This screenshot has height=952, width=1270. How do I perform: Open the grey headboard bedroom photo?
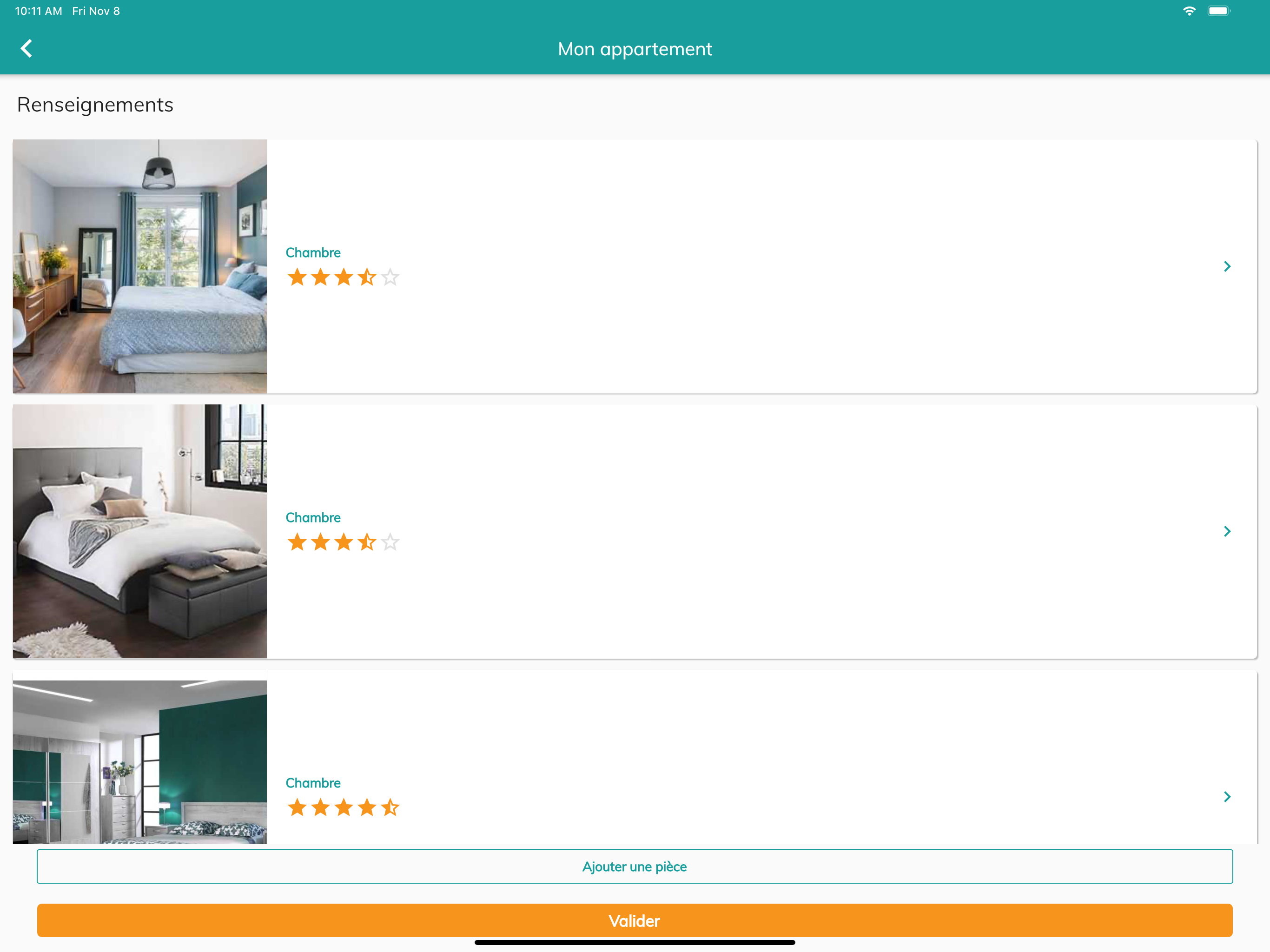click(139, 531)
